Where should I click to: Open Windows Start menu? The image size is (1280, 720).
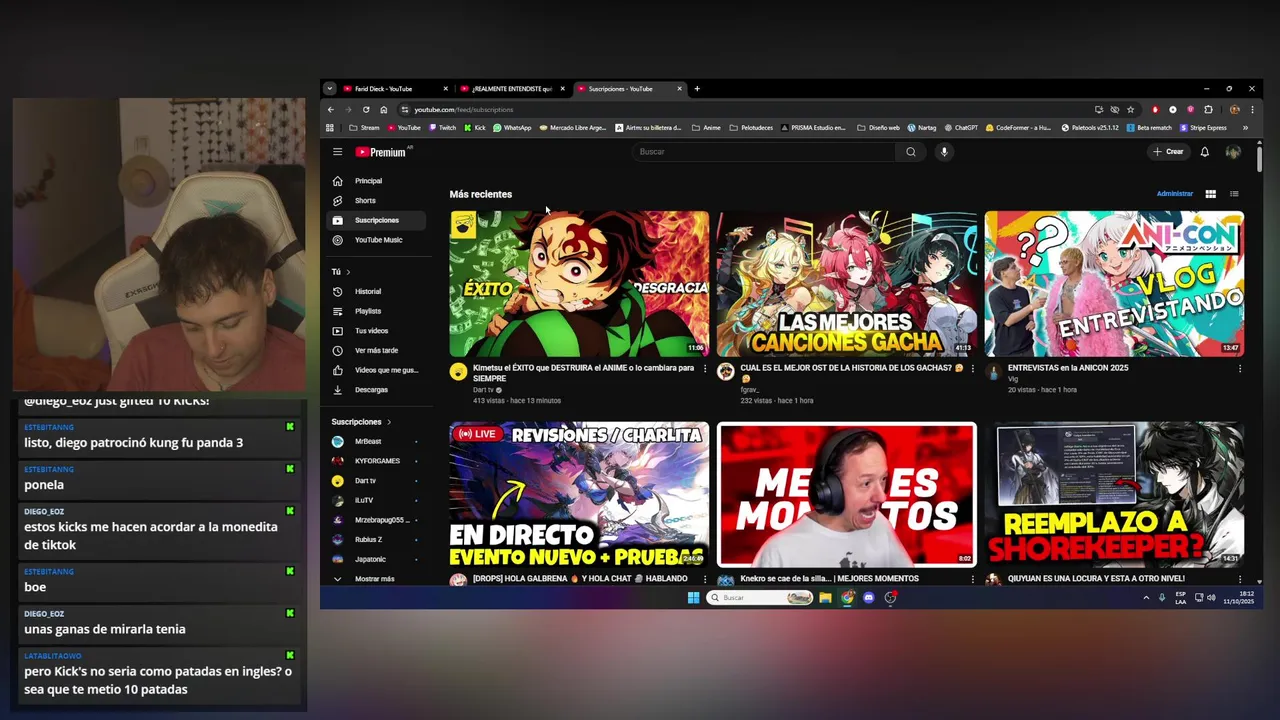694,598
